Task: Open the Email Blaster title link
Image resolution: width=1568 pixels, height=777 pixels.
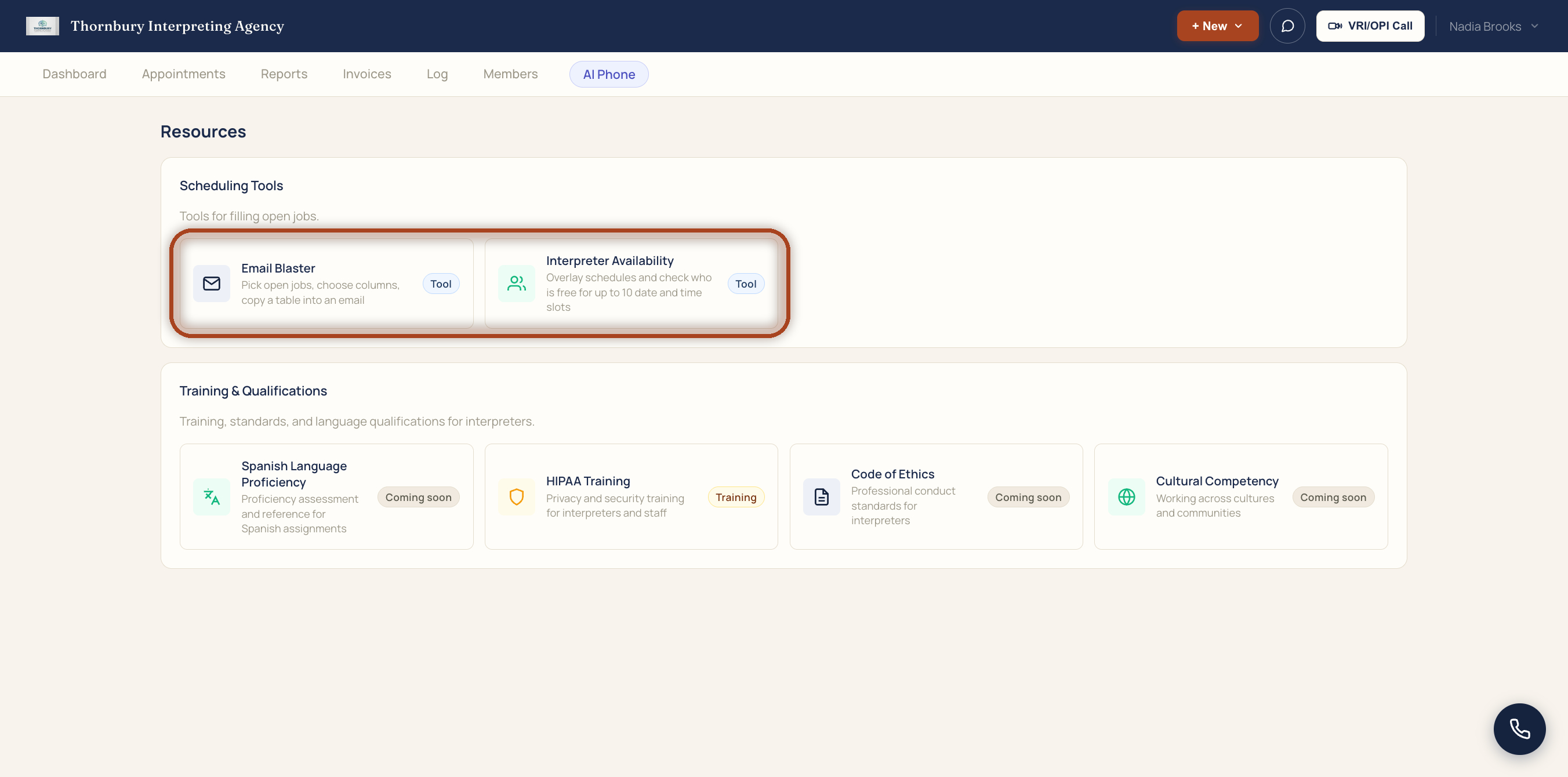Action: coord(278,268)
